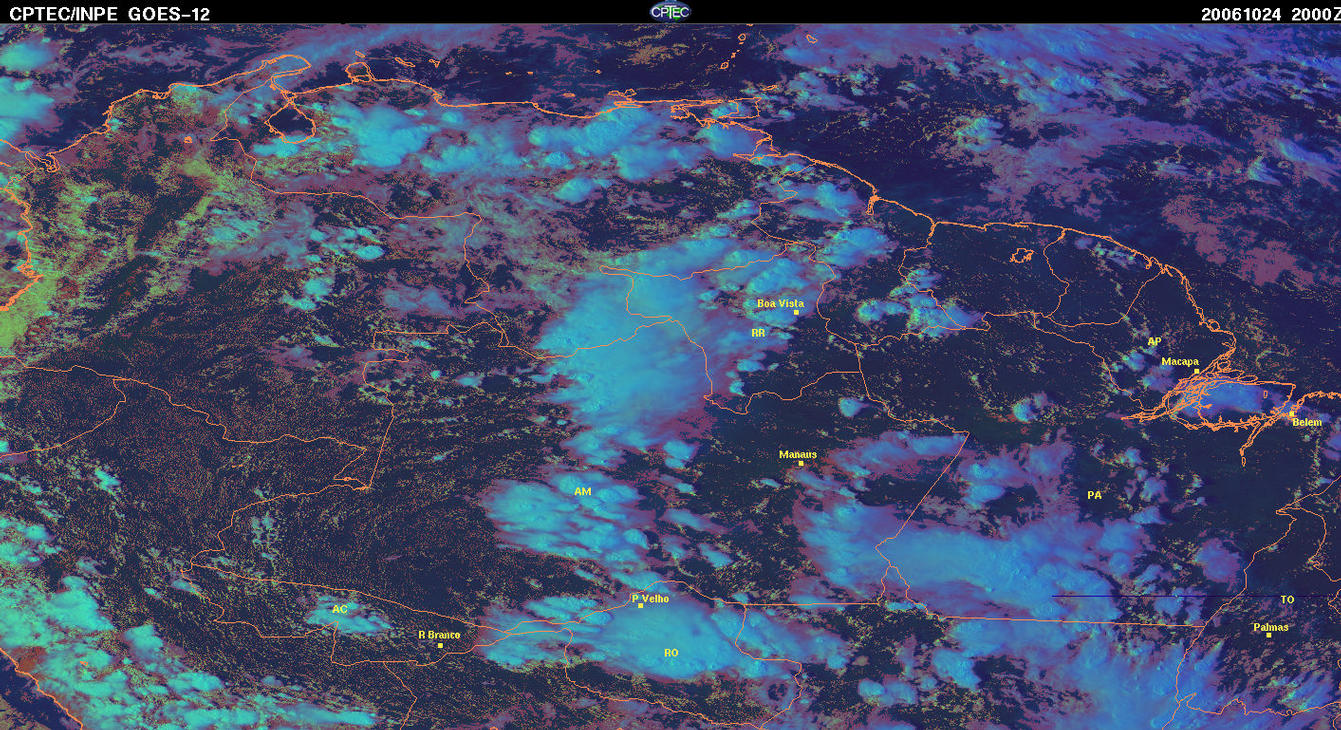
Task: Click the Belem city label
Action: 1307,423
